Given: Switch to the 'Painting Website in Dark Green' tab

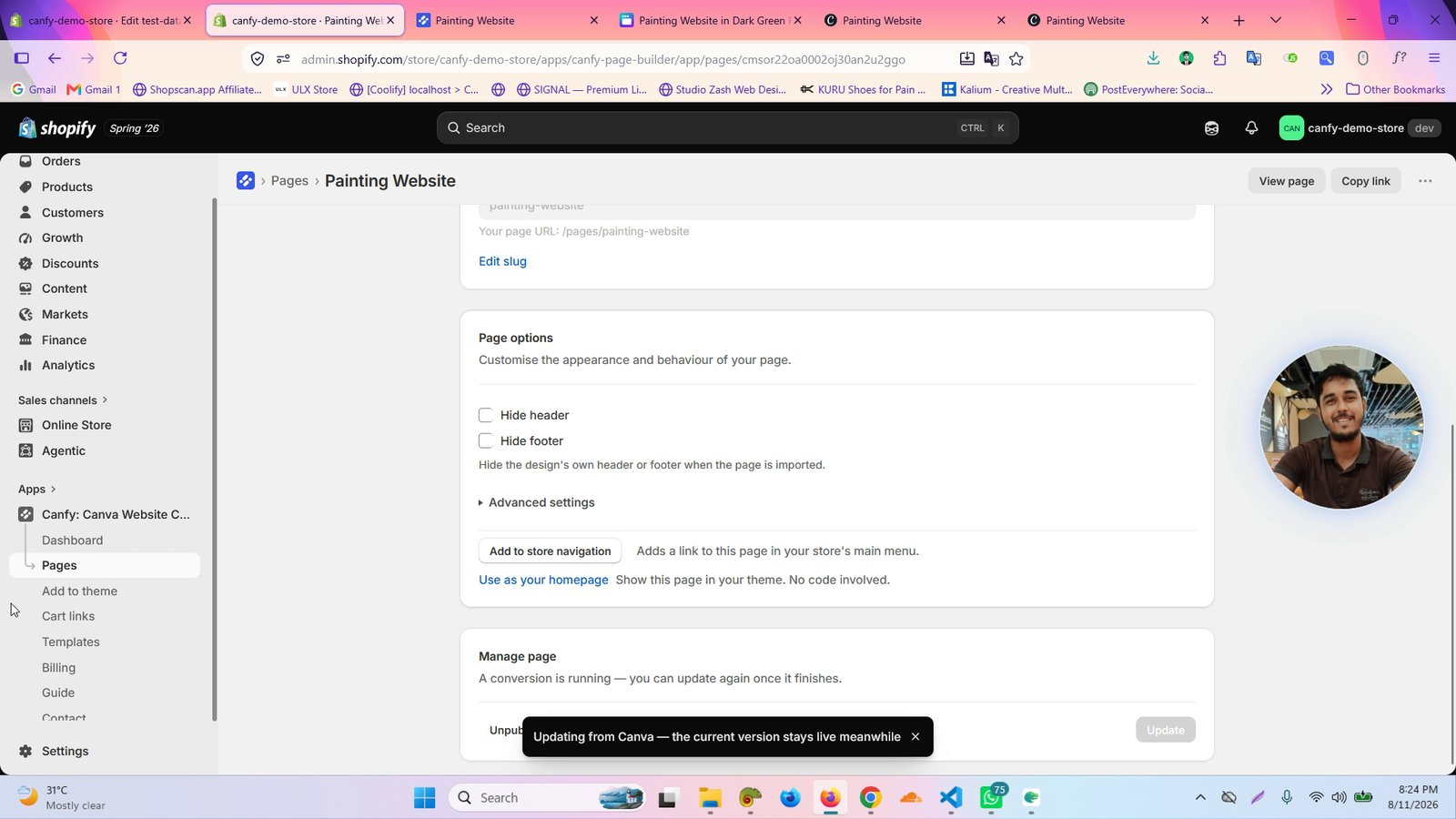Looking at the screenshot, I should point(713,20).
